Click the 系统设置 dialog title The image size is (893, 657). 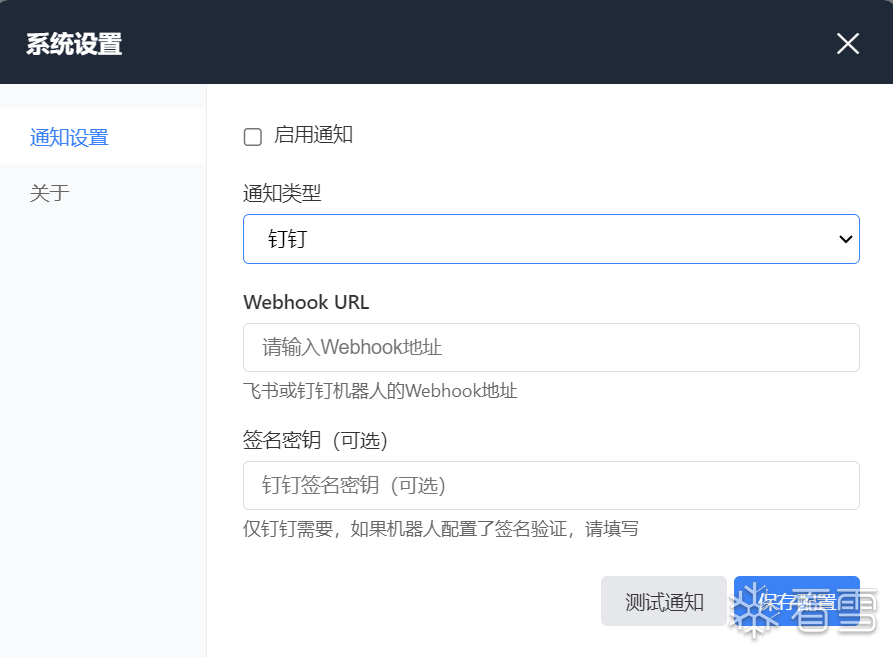click(x=74, y=44)
